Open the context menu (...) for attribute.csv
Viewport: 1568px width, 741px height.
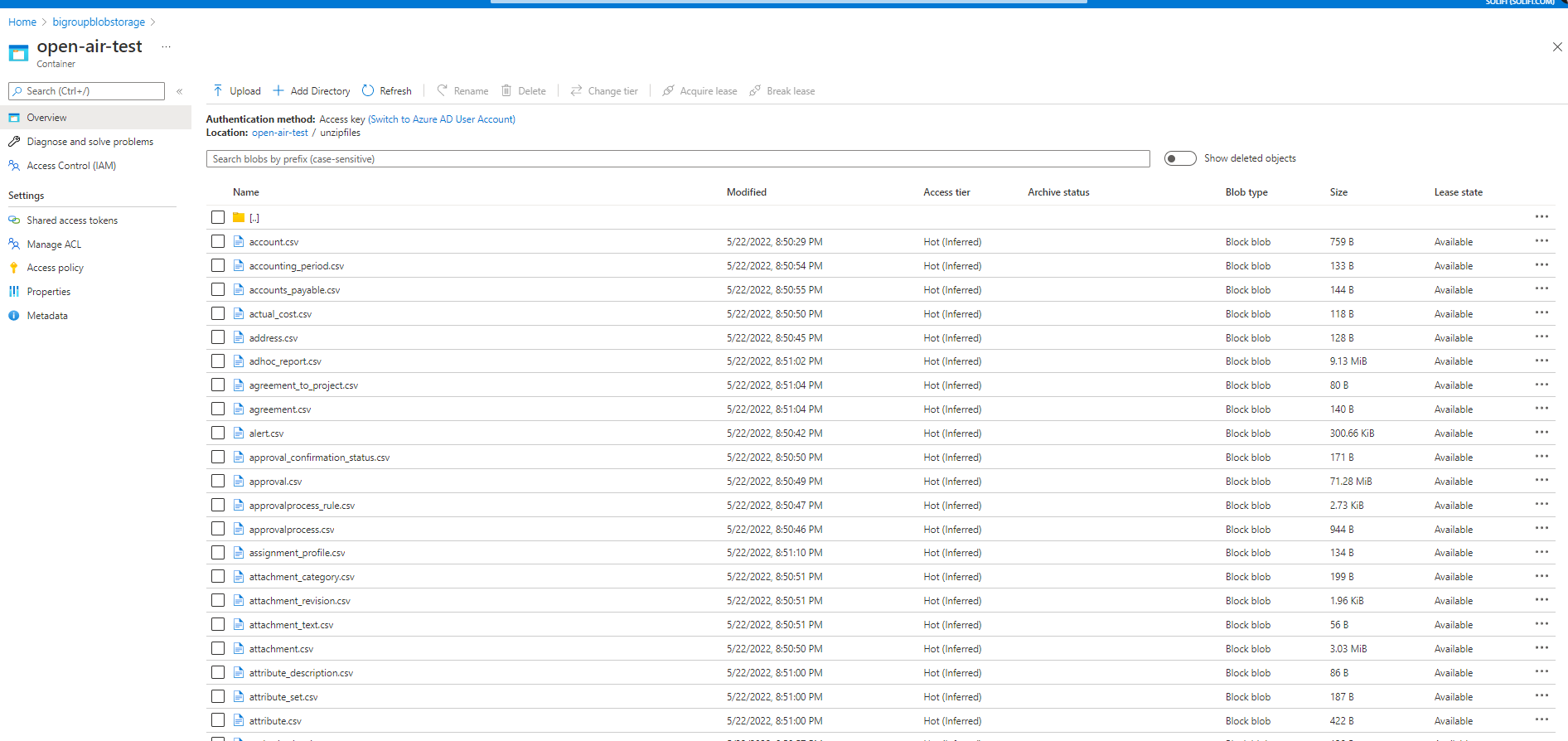(1541, 720)
